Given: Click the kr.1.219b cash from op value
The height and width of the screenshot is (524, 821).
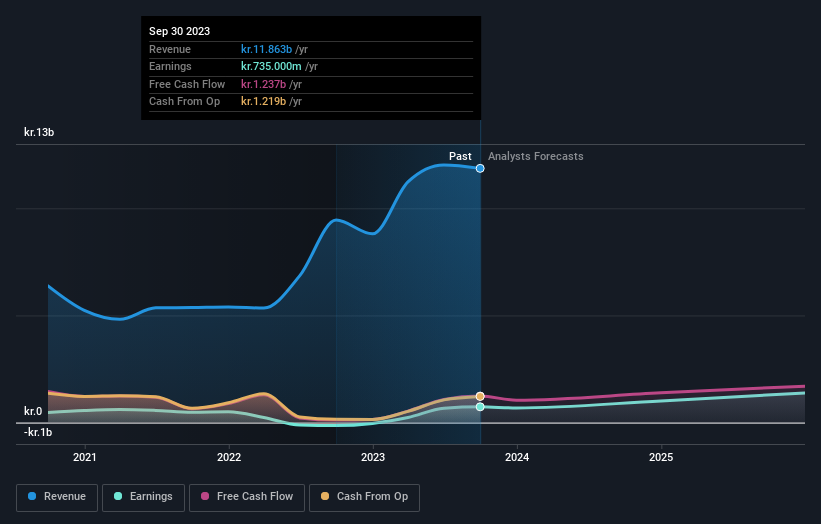Looking at the screenshot, I should (263, 102).
